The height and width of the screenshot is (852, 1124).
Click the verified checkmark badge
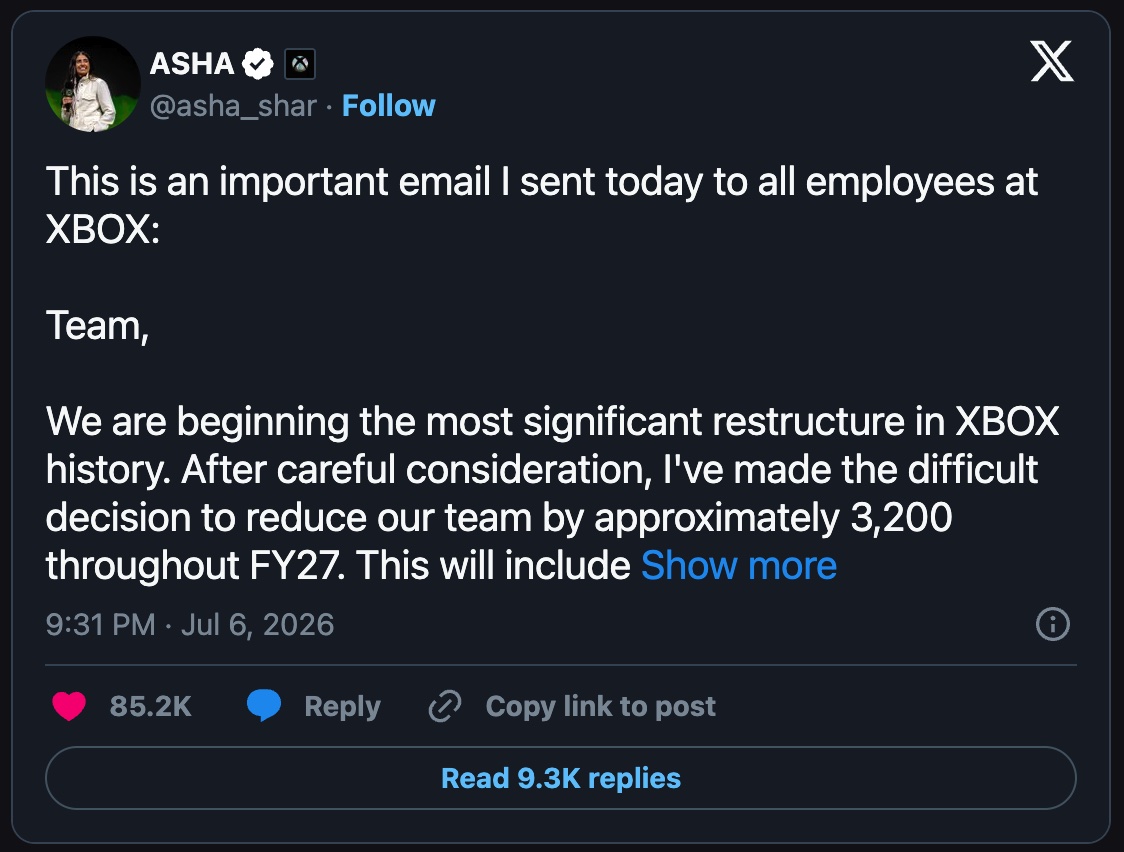[x=257, y=64]
